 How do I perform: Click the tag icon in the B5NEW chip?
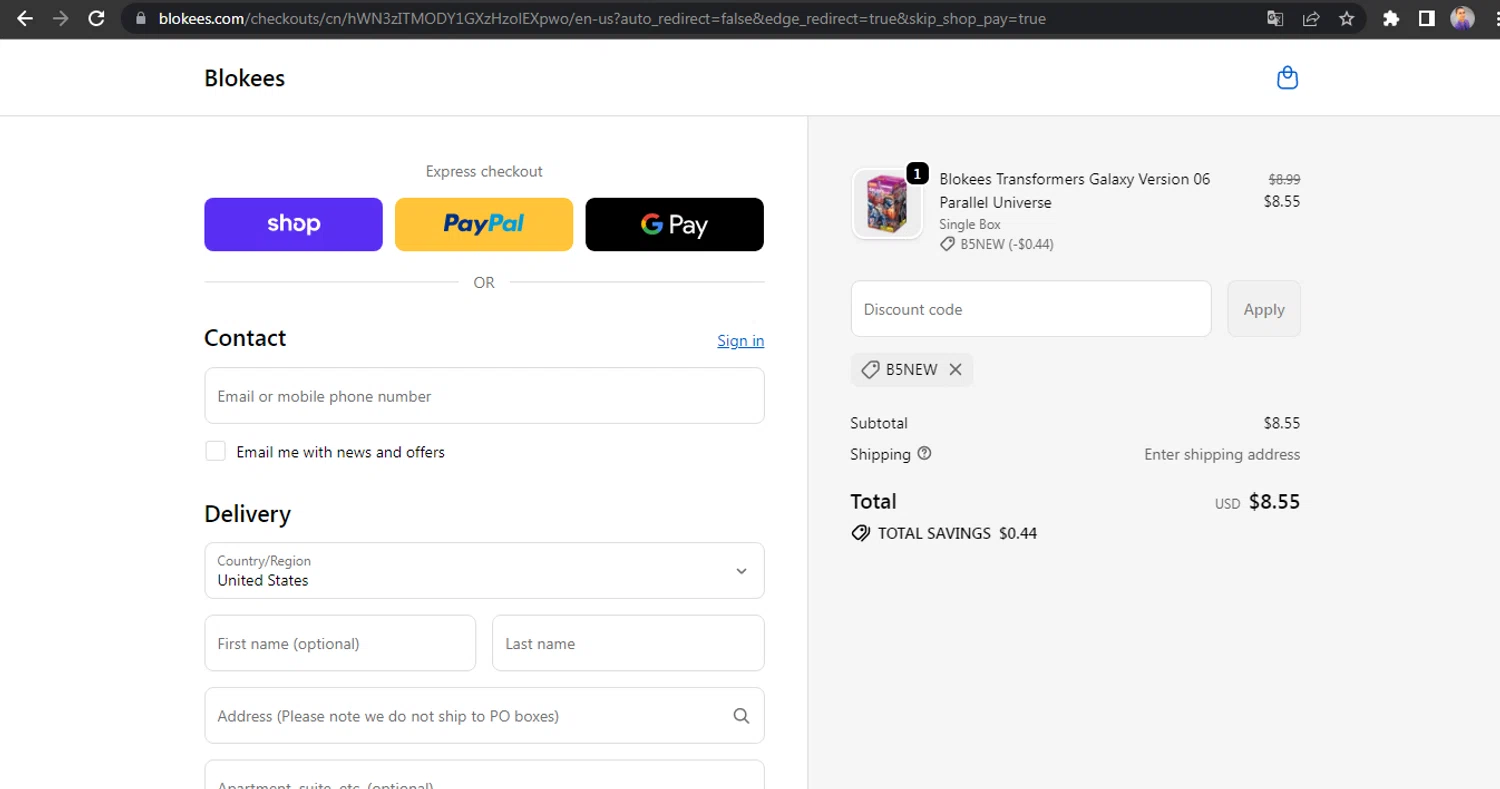(870, 370)
